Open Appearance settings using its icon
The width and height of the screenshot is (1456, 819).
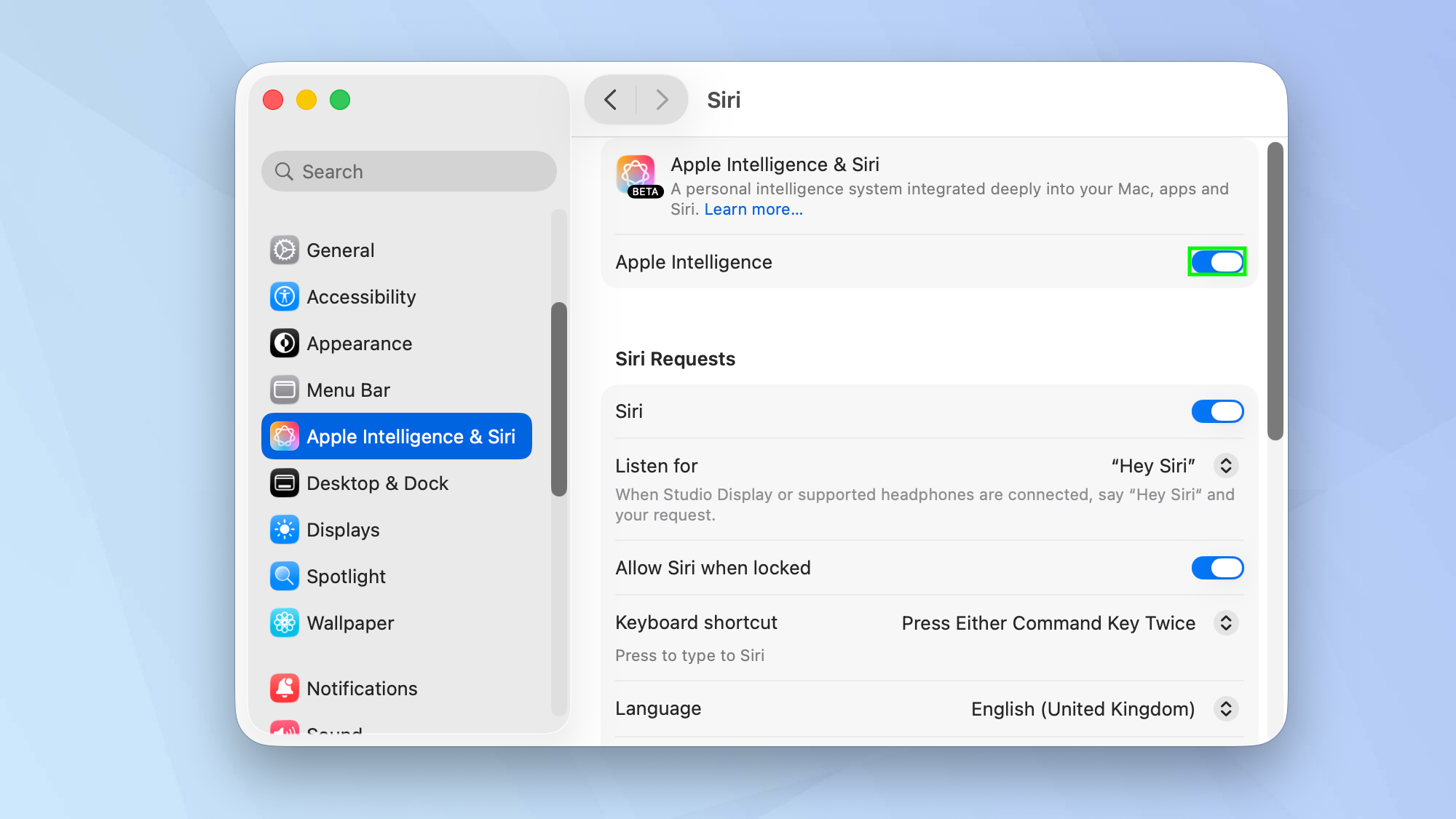pyautogui.click(x=284, y=343)
